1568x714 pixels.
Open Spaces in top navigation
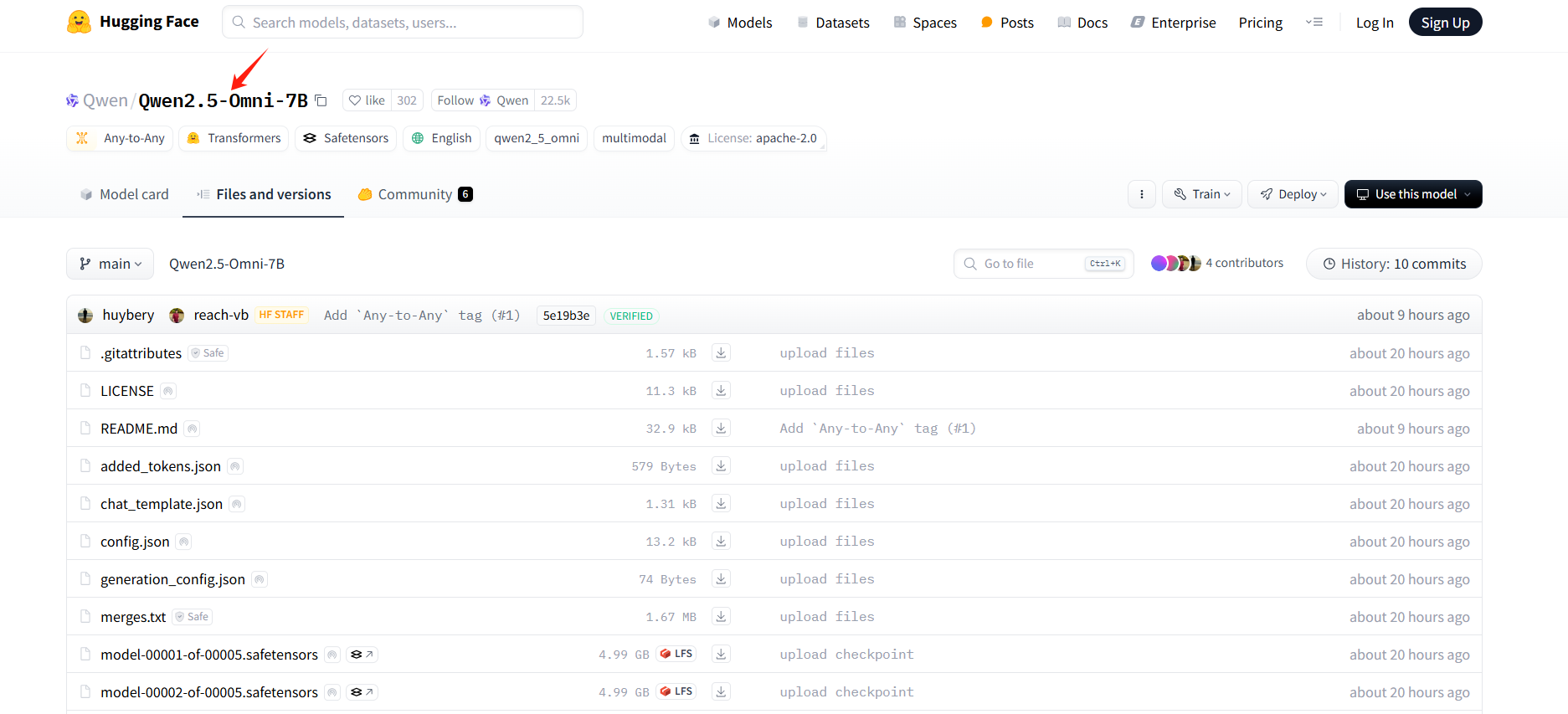[925, 23]
